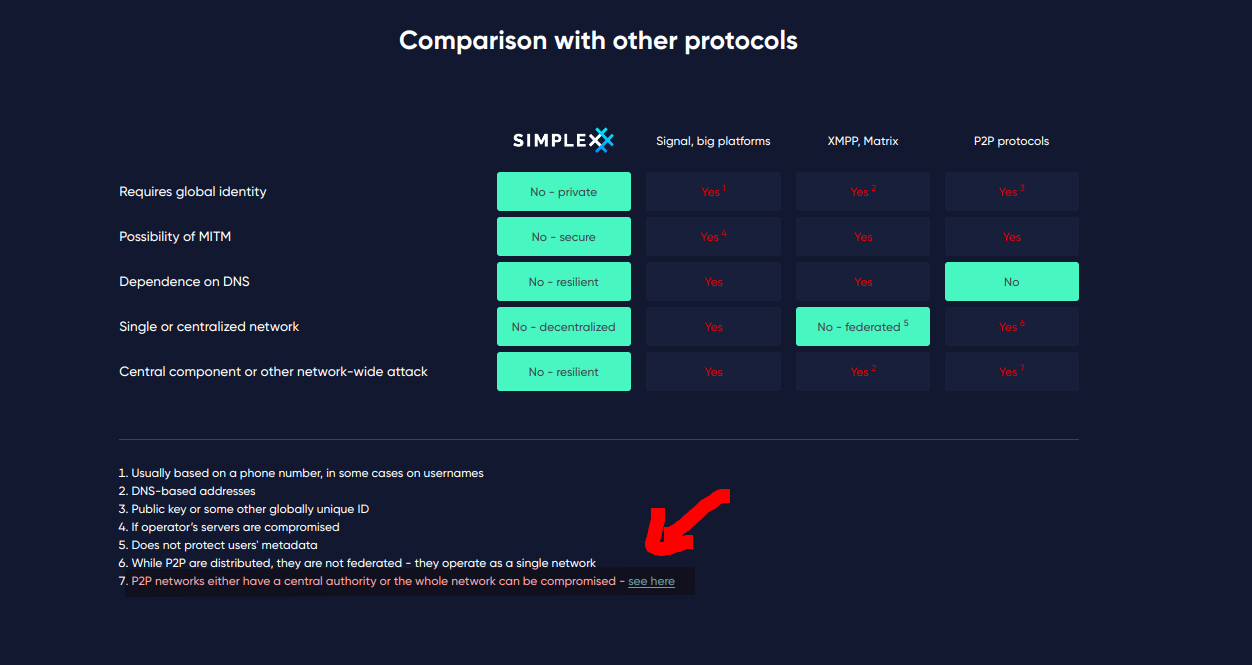Click the "Yes 4" cell in the Signal column
The width and height of the screenshot is (1252, 665).
coord(713,237)
